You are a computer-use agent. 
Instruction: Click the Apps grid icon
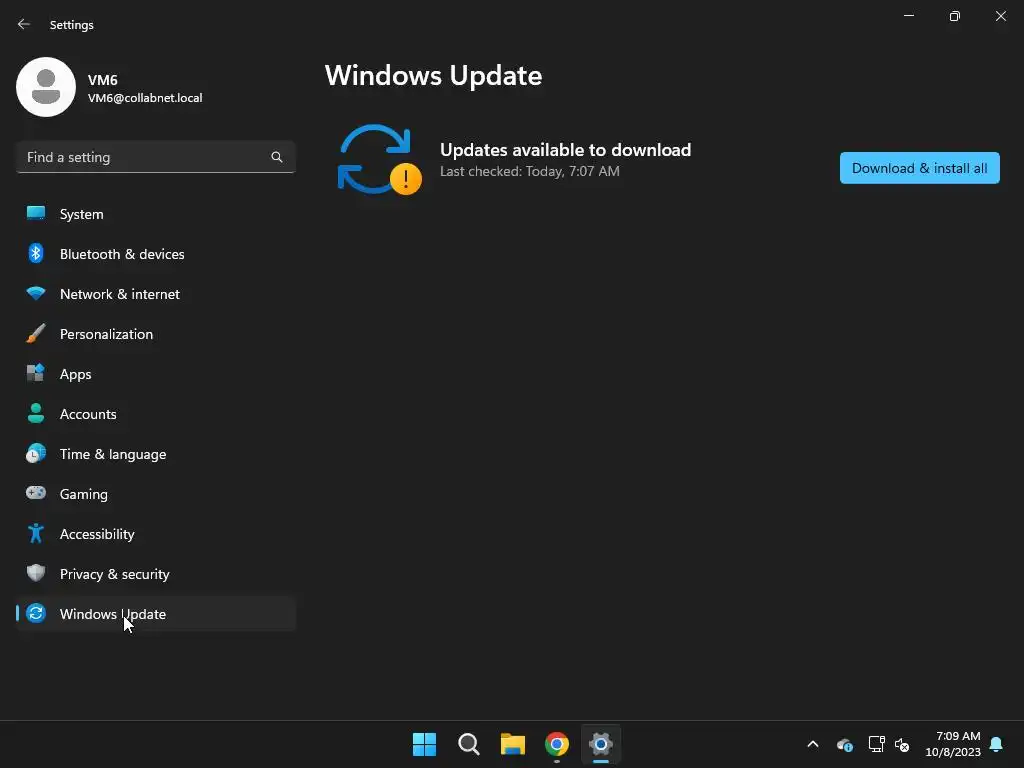coord(36,373)
